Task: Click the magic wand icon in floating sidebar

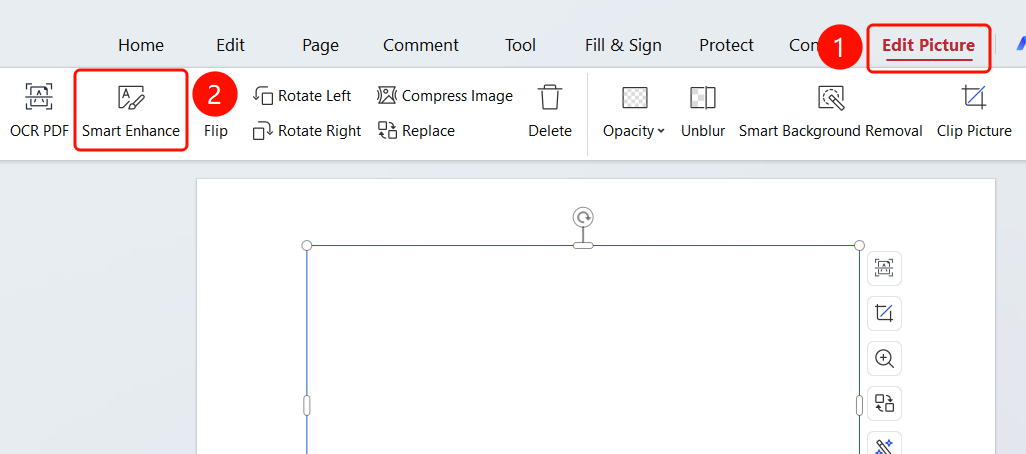Action: coord(884,445)
